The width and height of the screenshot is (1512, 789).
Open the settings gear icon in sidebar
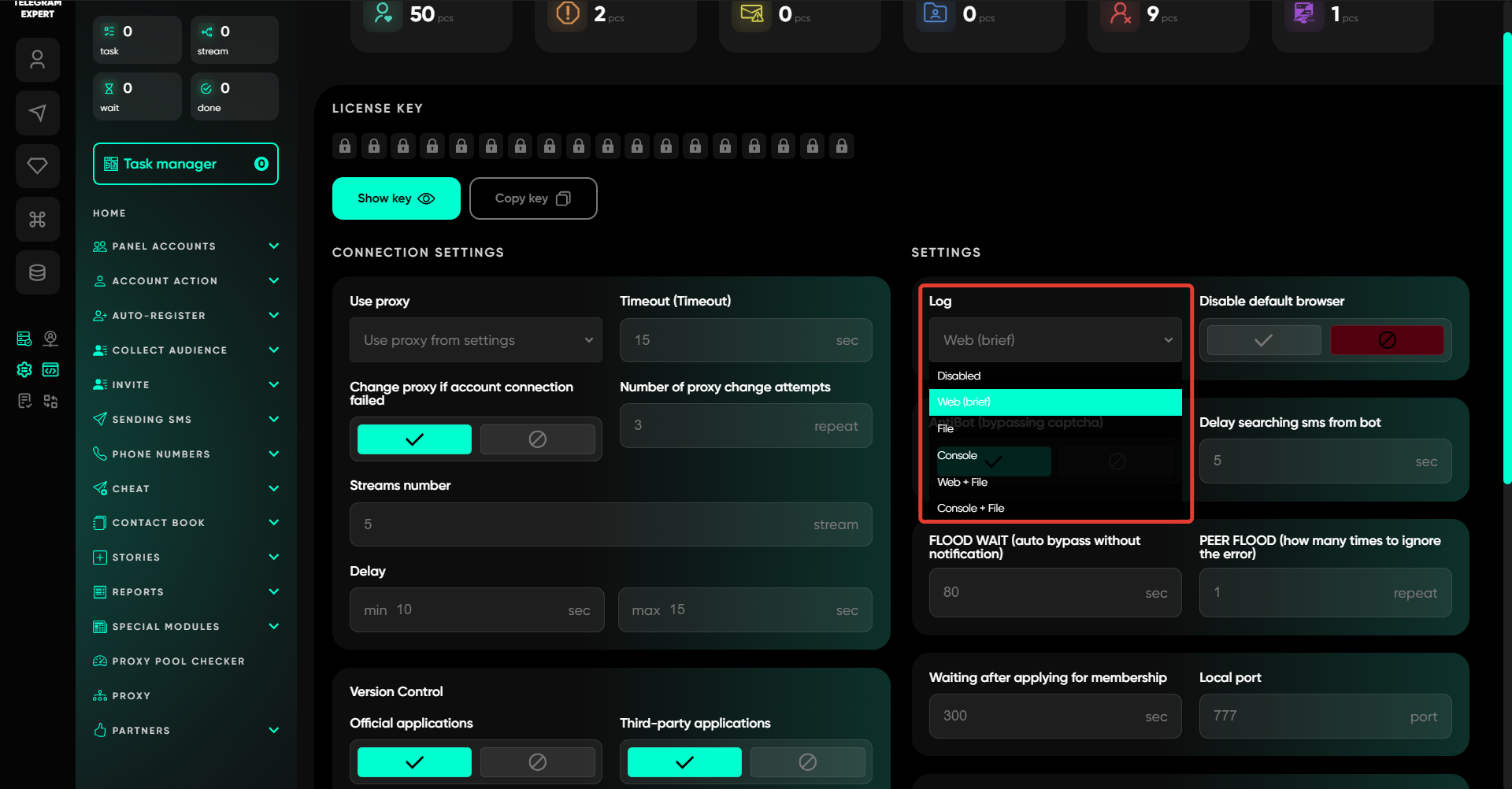[x=24, y=369]
